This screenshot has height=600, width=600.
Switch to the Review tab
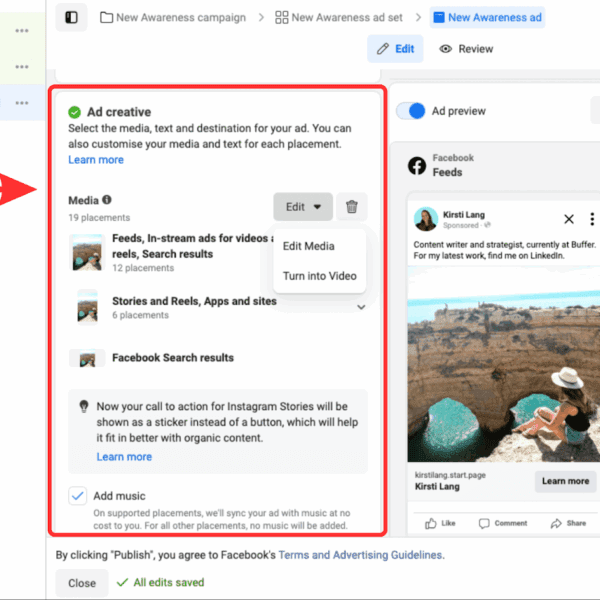point(467,49)
